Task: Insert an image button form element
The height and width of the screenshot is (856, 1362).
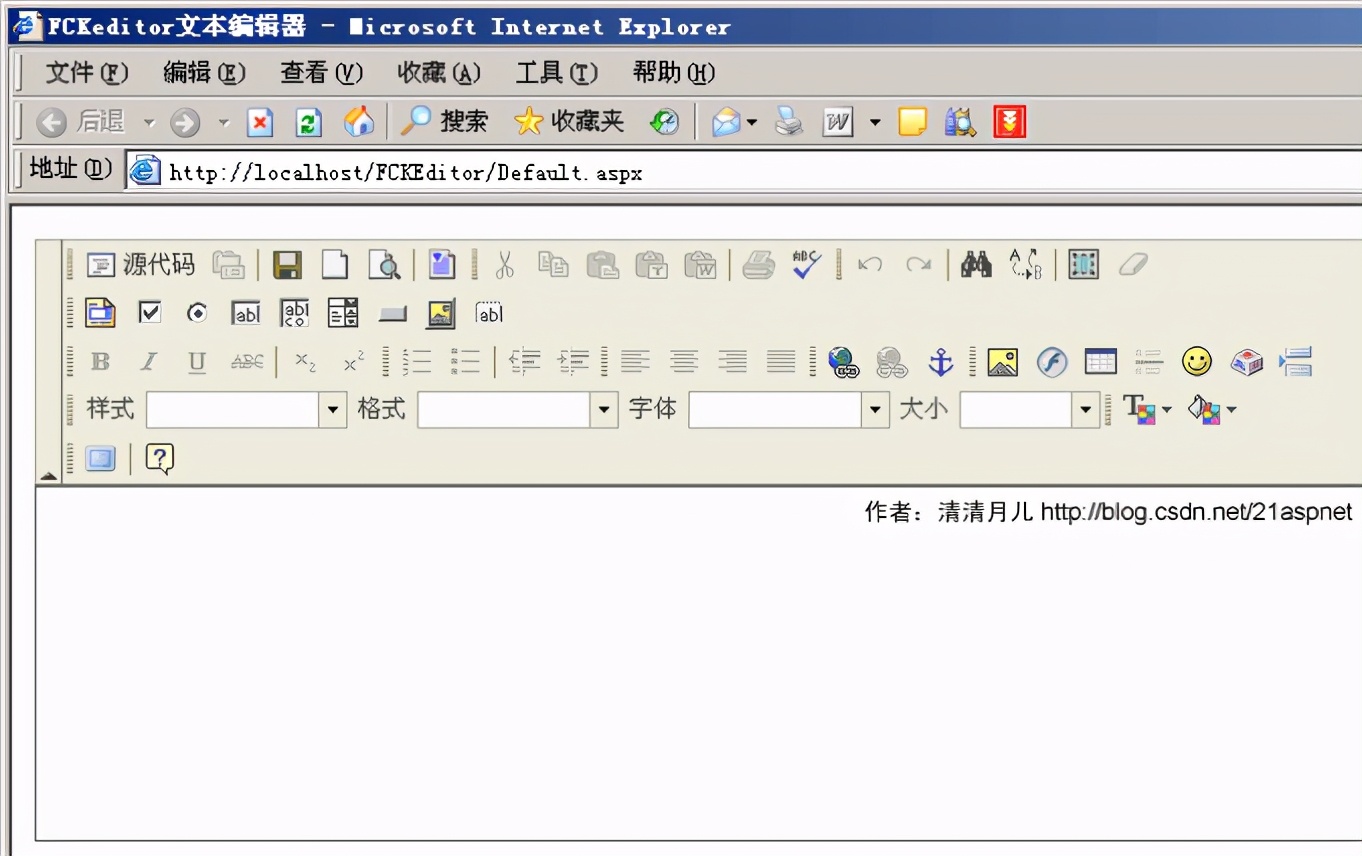Action: [441, 313]
